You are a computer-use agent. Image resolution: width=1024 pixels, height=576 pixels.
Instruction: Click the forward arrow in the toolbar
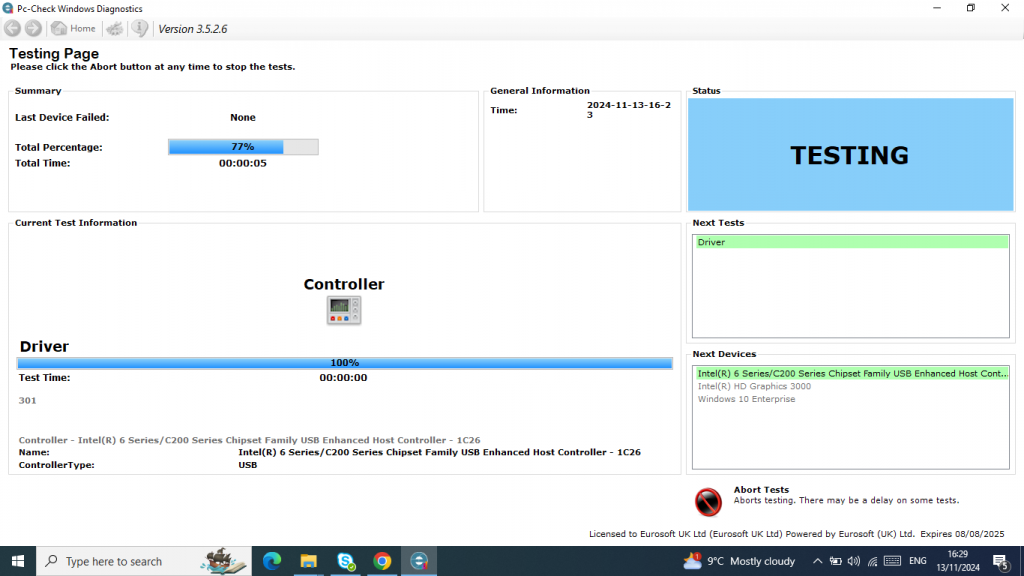click(34, 28)
